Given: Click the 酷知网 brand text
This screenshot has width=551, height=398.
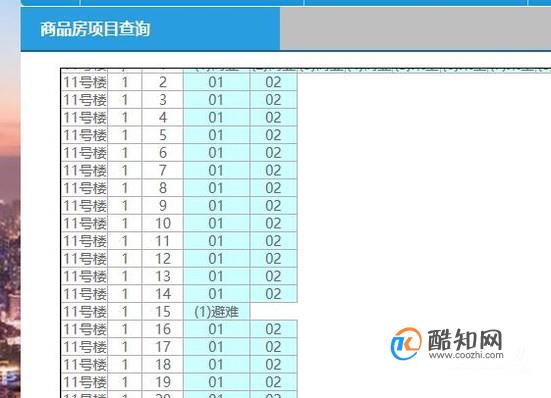Looking at the screenshot, I should pyautogui.click(x=465, y=340).
